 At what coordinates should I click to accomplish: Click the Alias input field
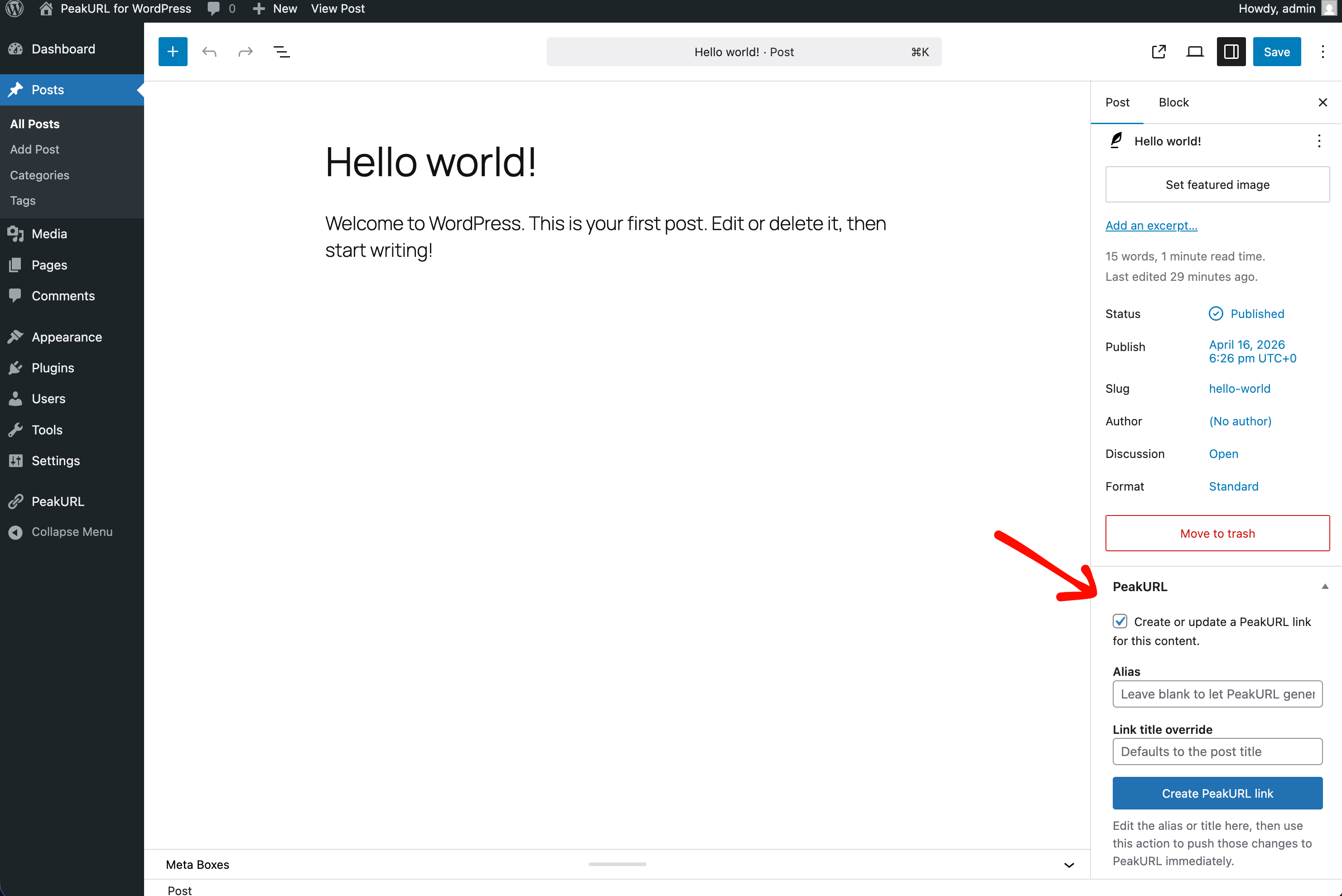click(x=1217, y=694)
